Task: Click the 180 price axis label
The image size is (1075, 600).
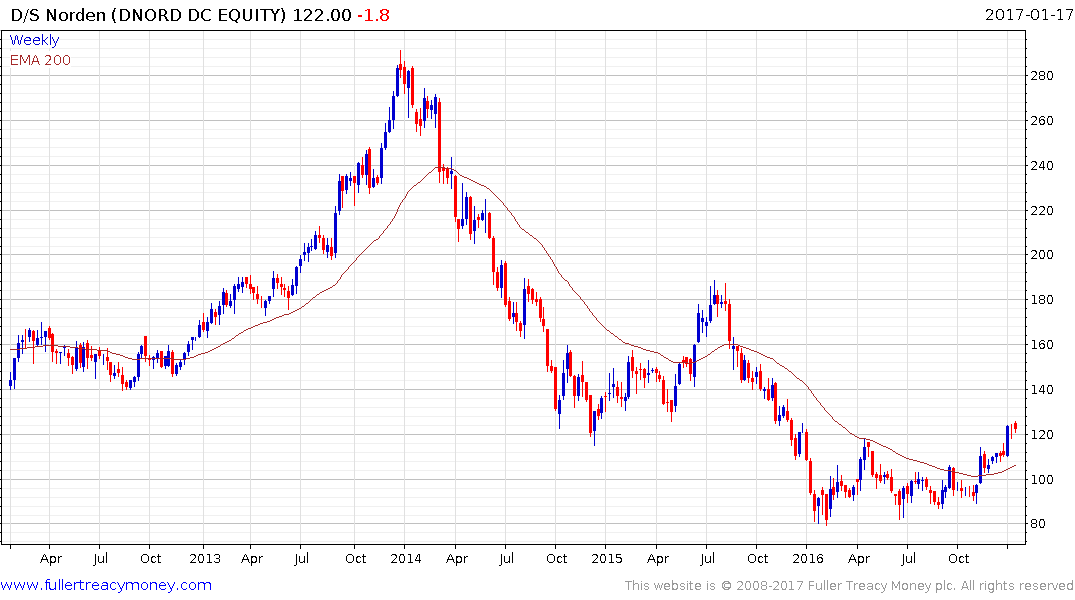Action: pos(1042,300)
